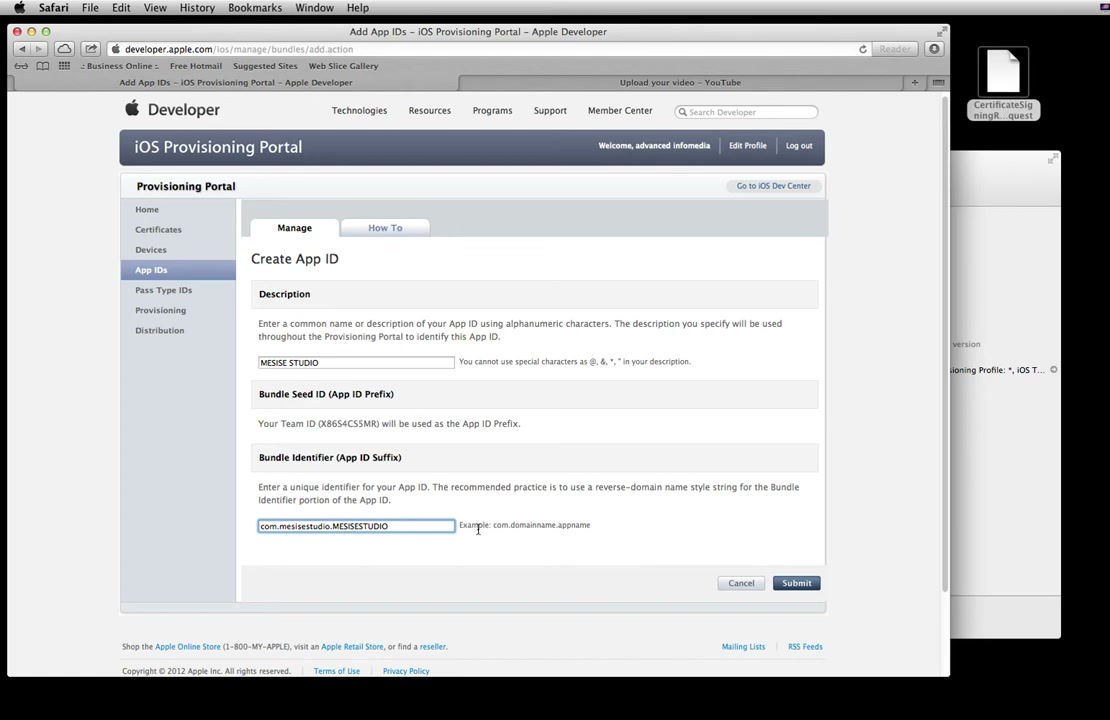Open the Window menu
1110x720 pixels.
click(x=314, y=8)
